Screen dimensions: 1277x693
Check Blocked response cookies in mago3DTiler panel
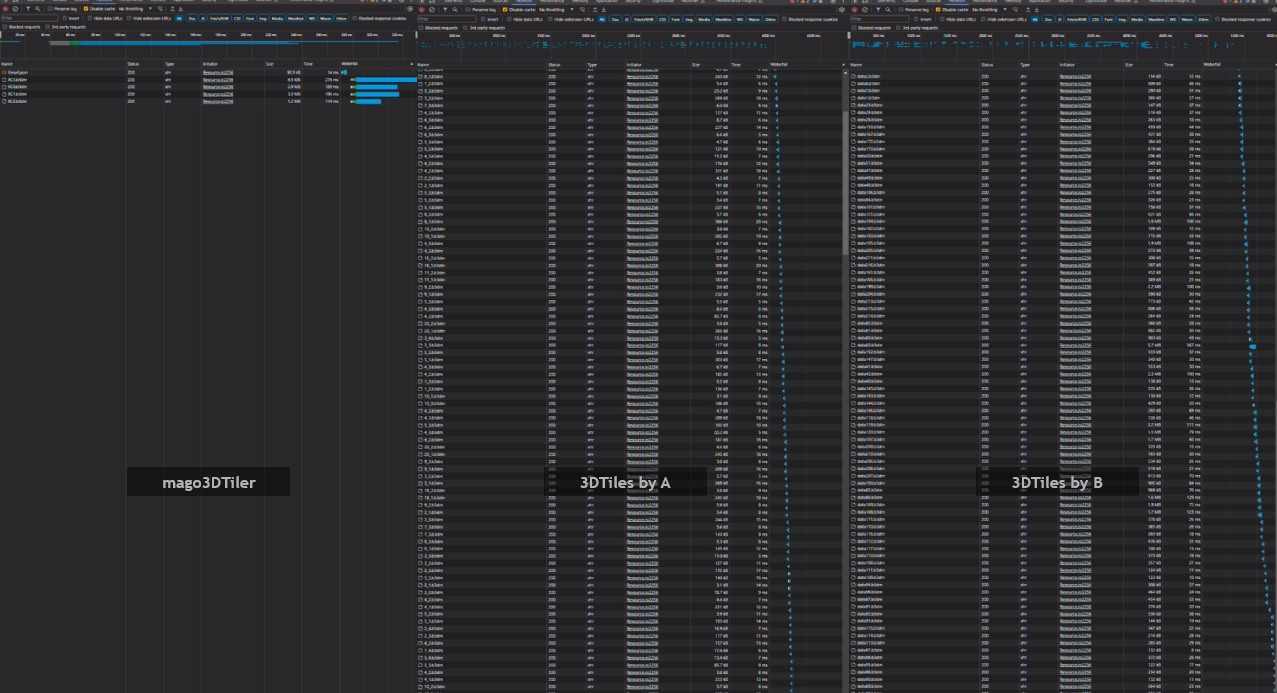coord(354,18)
